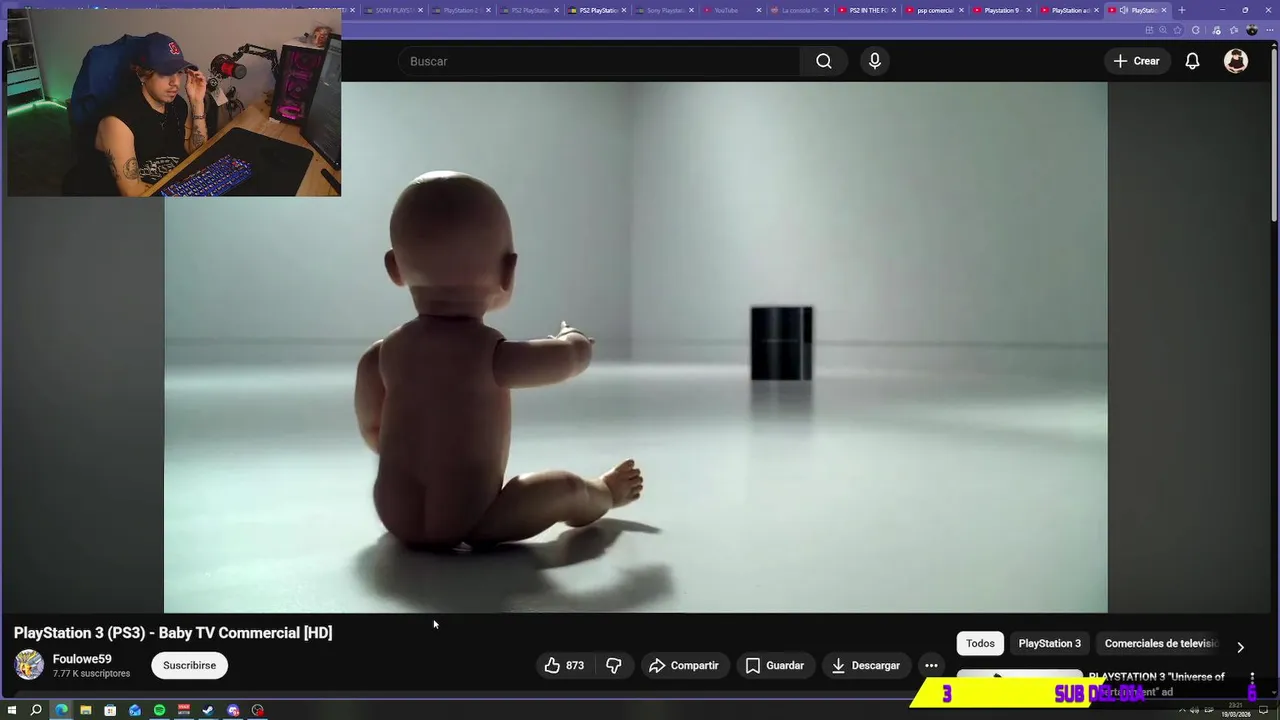Activate voice search microphone

point(875,61)
